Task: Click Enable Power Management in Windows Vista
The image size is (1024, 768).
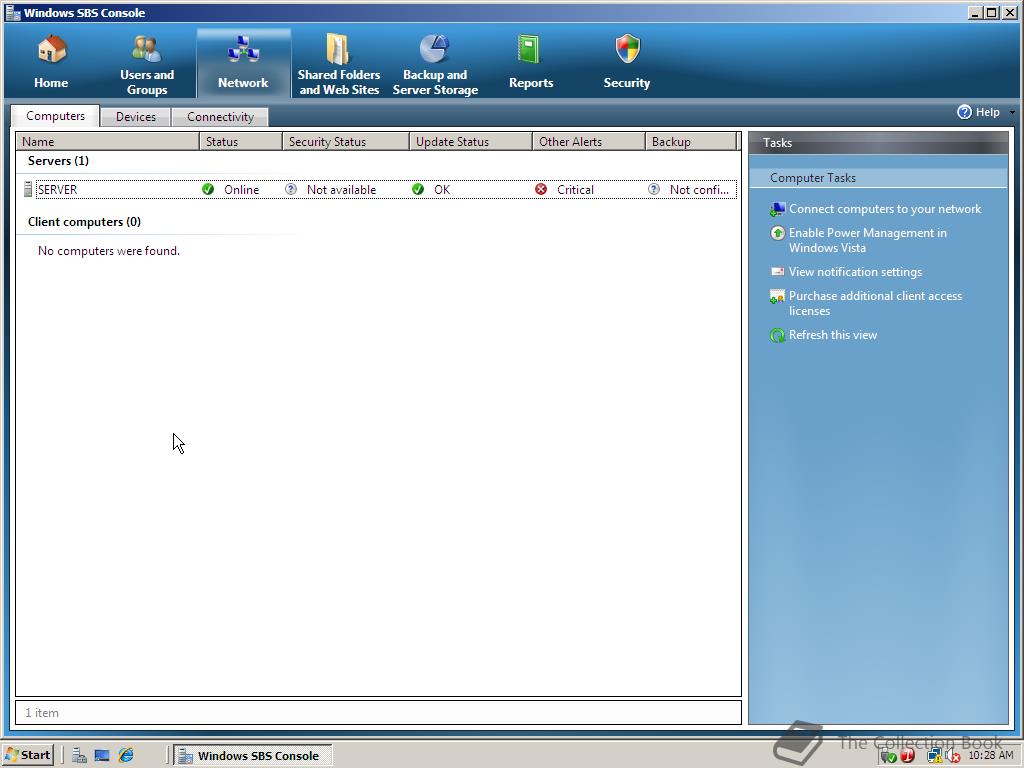Action: [868, 240]
